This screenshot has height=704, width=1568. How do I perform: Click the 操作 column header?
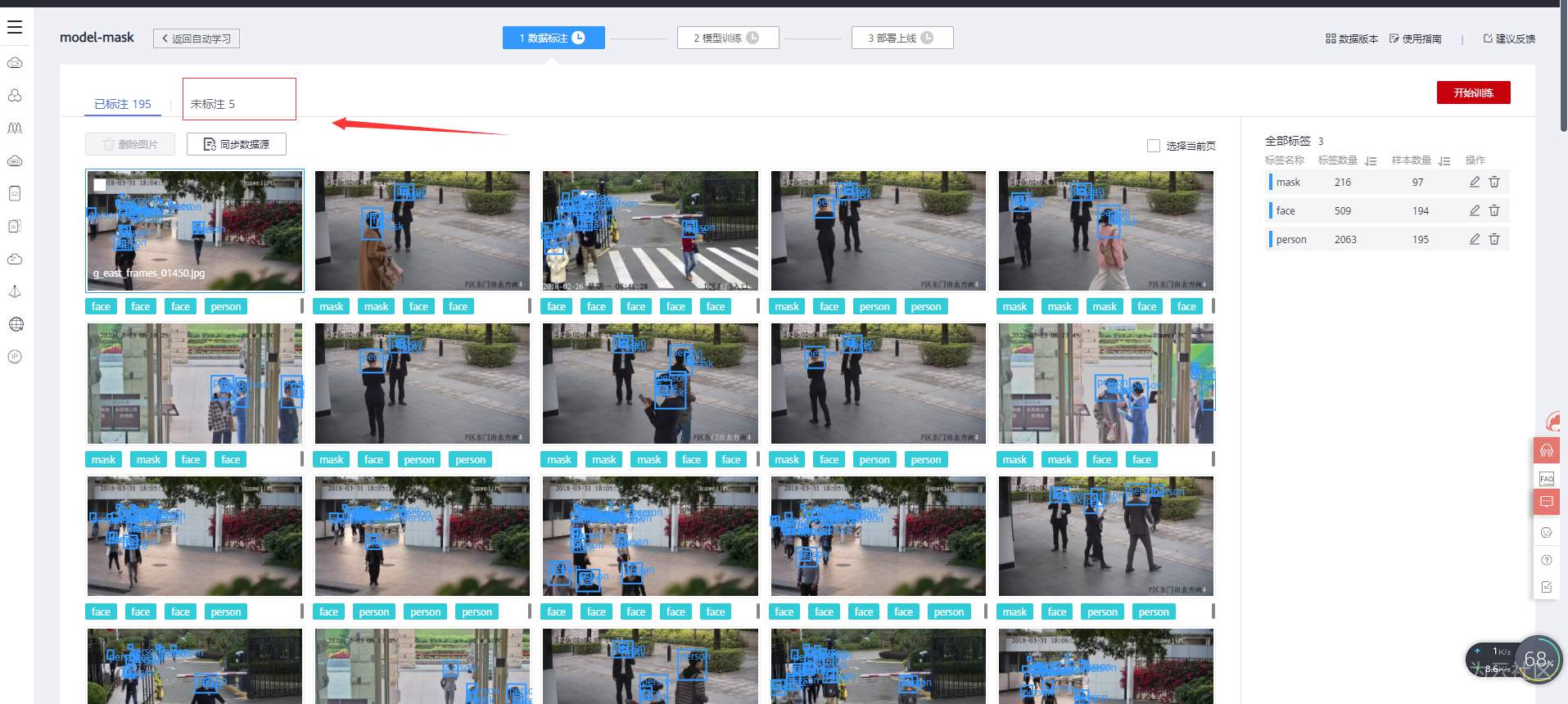1475,160
